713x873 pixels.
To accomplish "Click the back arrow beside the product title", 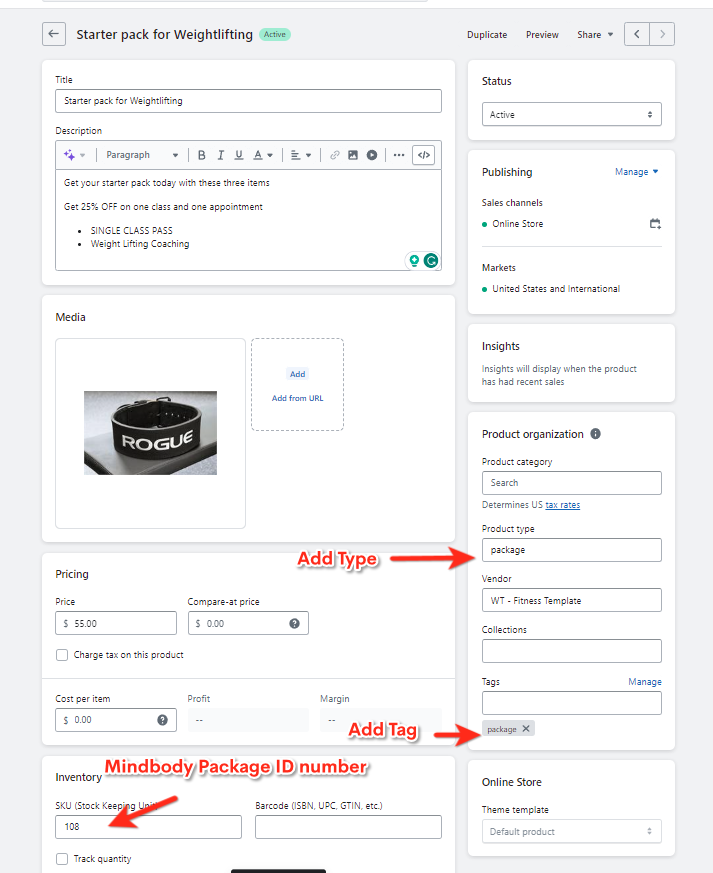I will point(54,34).
